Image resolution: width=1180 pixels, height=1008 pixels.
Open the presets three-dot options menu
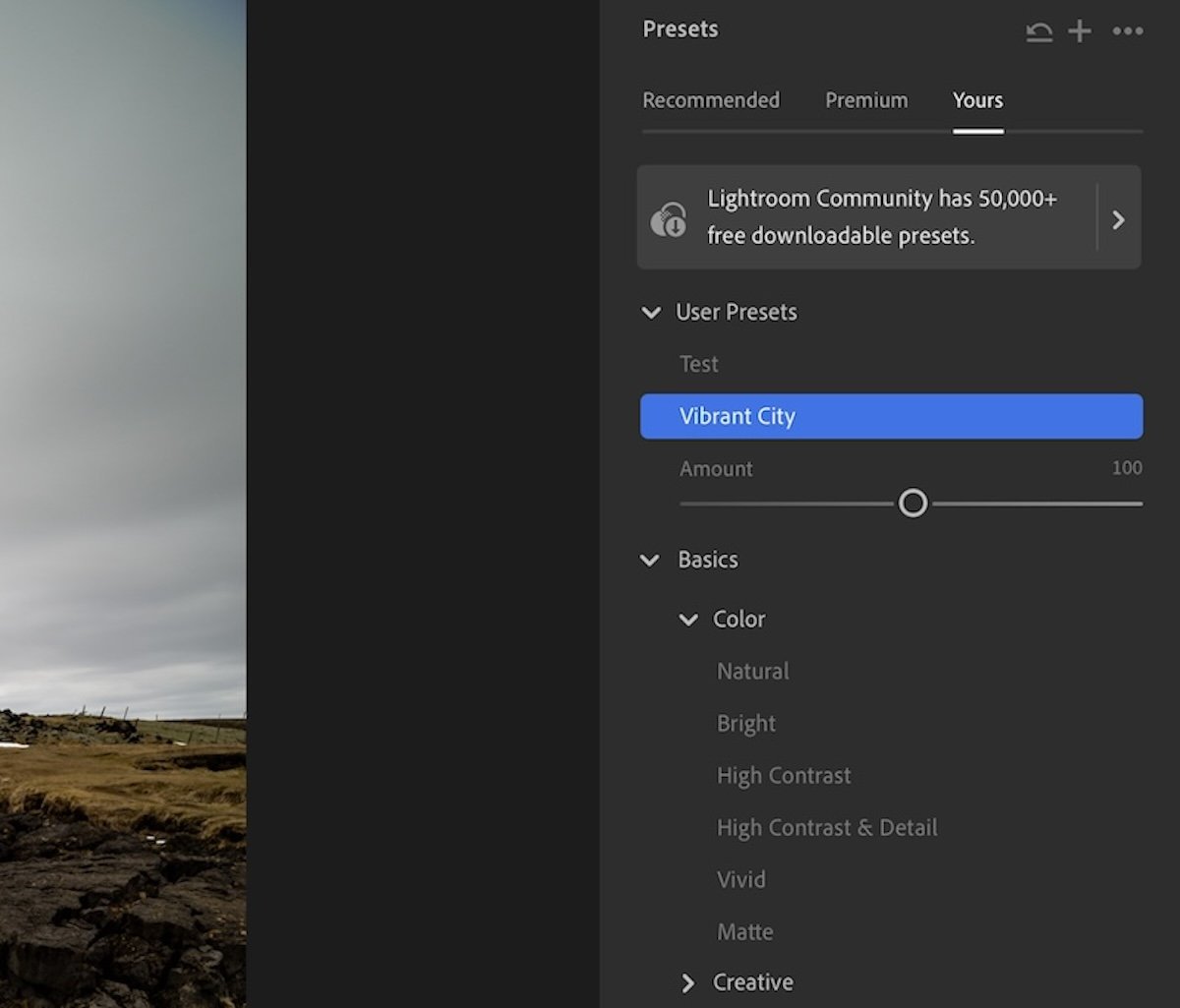(x=1127, y=30)
